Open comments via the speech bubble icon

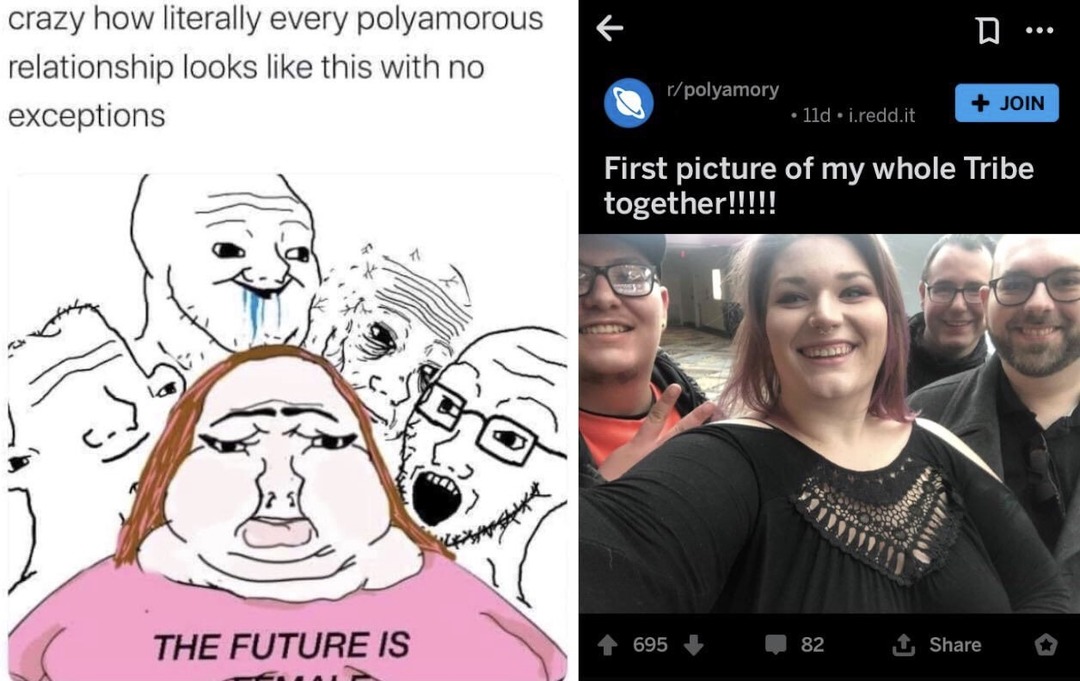click(x=776, y=645)
